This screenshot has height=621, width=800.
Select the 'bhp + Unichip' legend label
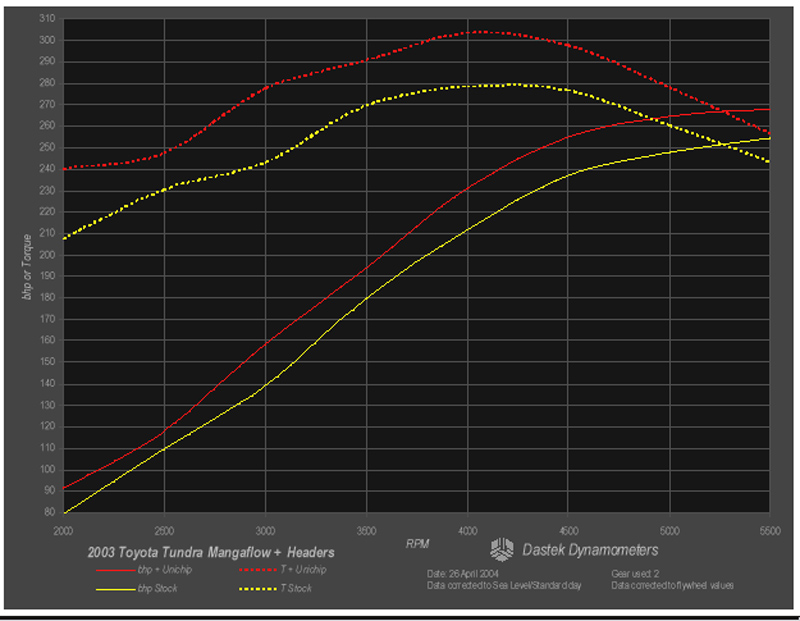[x=165, y=569]
